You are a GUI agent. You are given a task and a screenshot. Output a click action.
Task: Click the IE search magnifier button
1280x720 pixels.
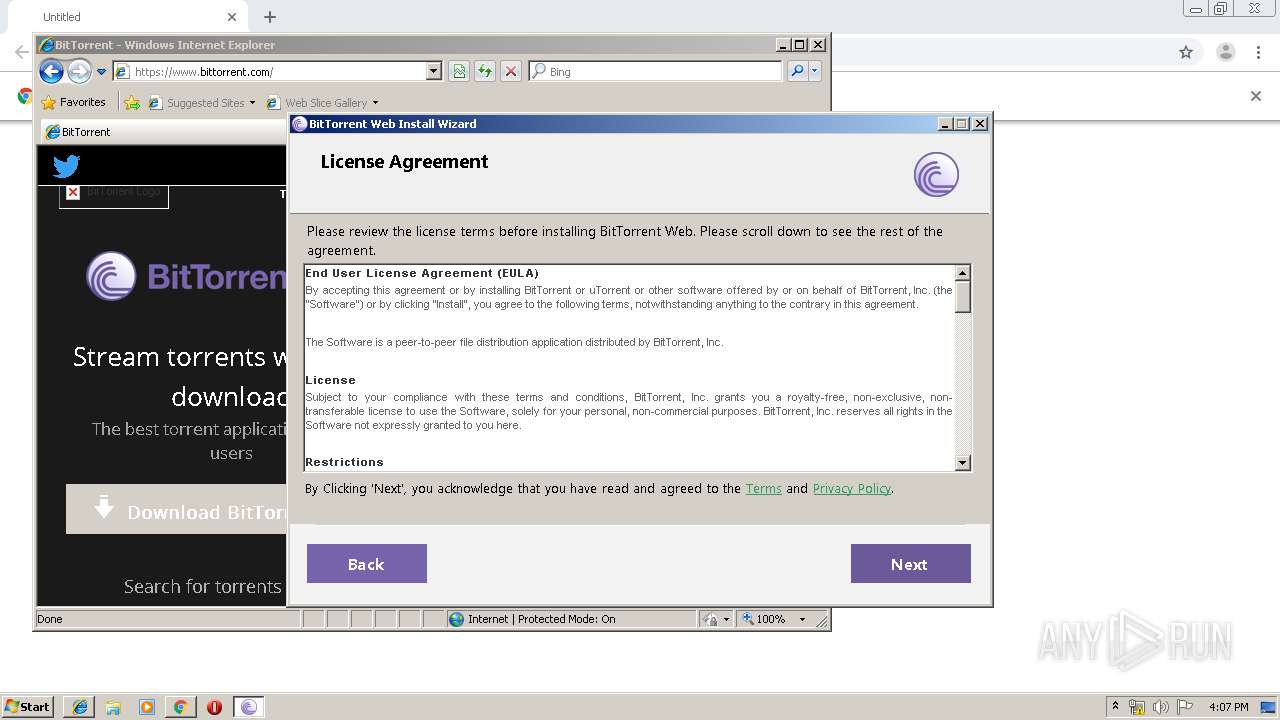tap(797, 71)
